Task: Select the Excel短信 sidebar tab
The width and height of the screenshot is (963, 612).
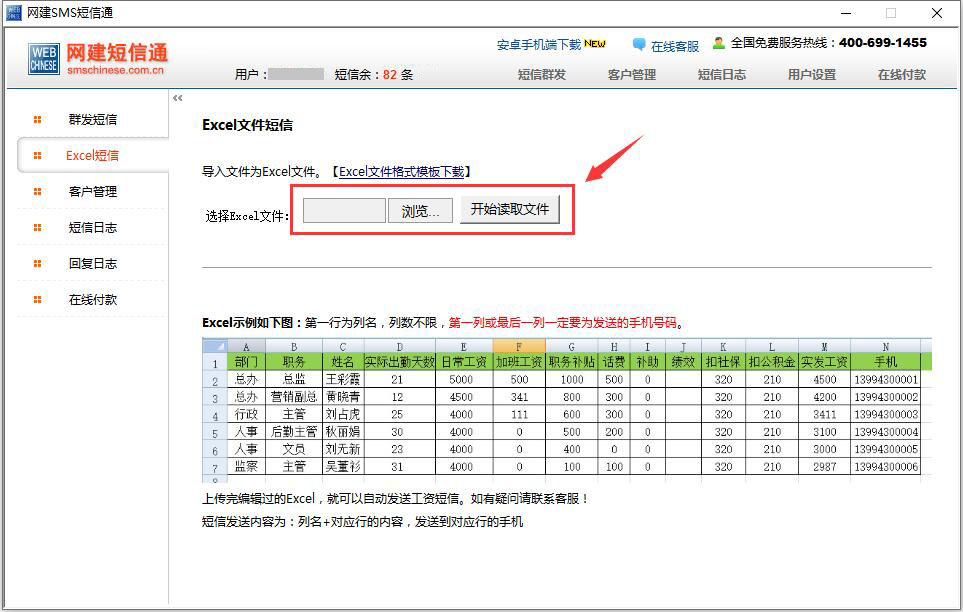Action: click(x=92, y=156)
